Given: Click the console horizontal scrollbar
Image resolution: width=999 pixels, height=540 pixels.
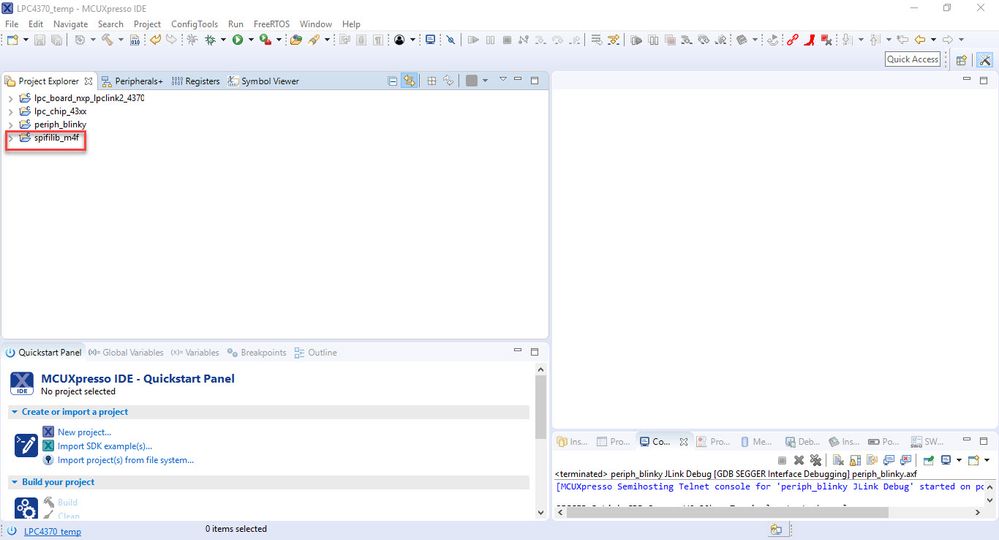Looking at the screenshot, I should [x=727, y=512].
